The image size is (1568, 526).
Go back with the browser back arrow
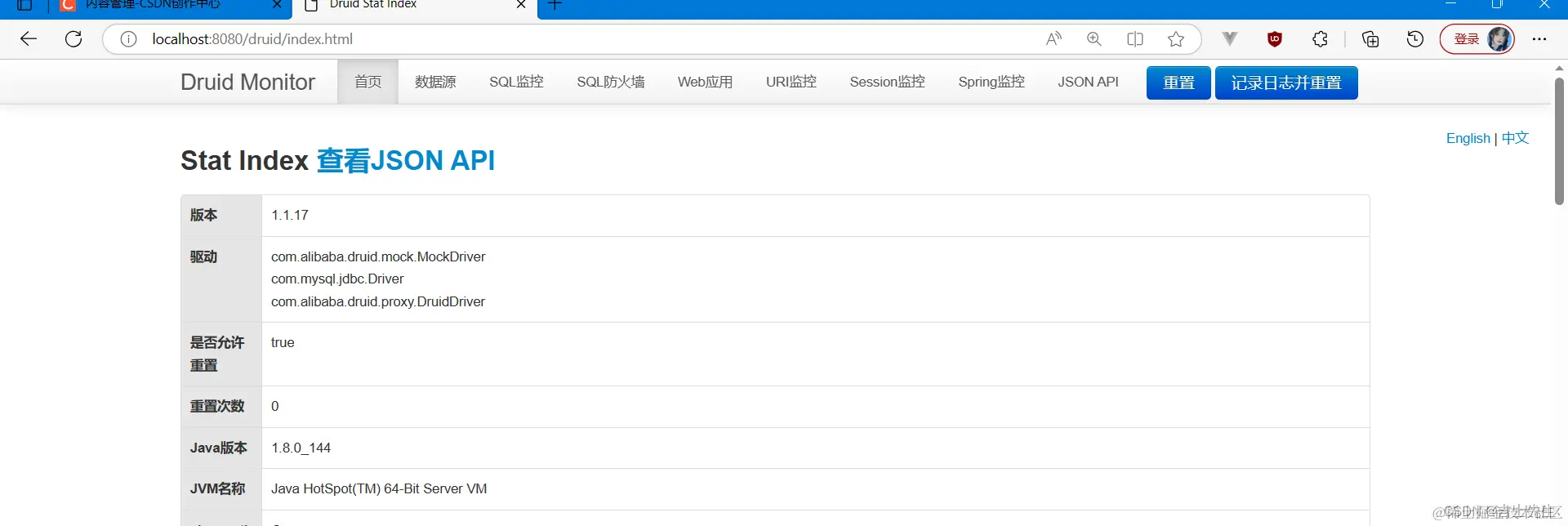tap(29, 39)
